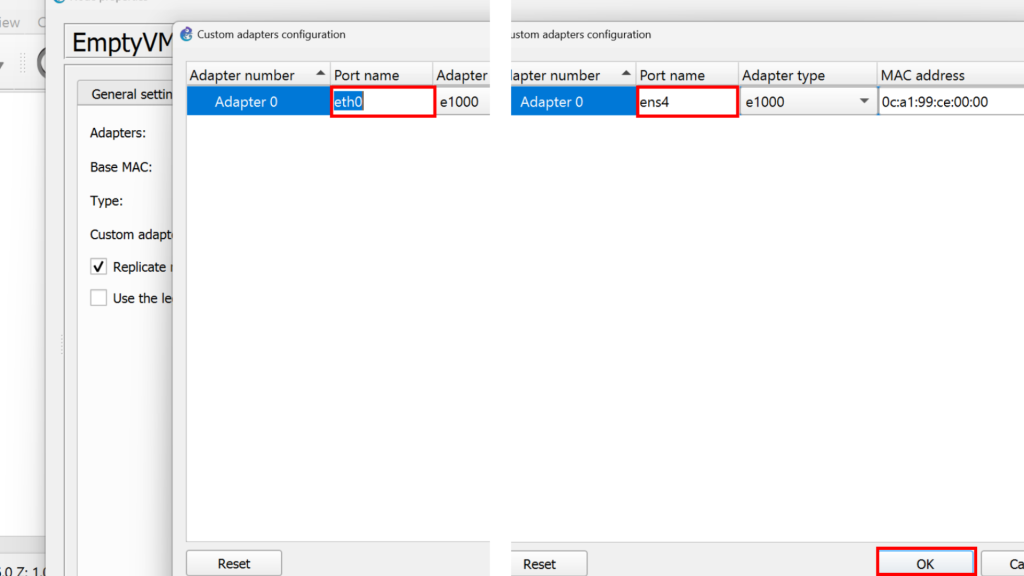Click the ens4 port name field
This screenshot has height=576, width=1024.
[x=687, y=102]
